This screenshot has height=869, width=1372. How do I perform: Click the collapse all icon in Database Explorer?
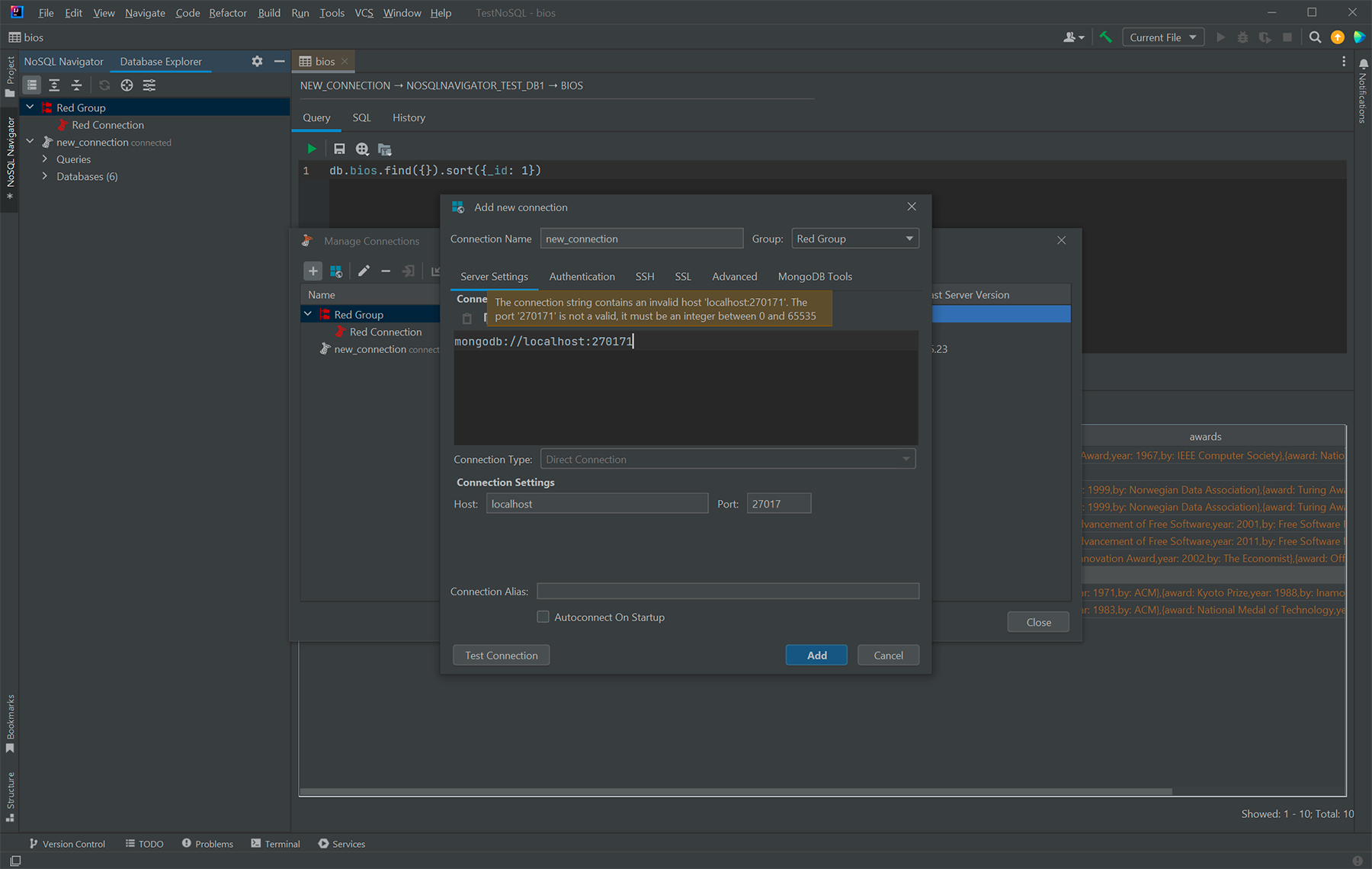pyautogui.click(x=76, y=85)
